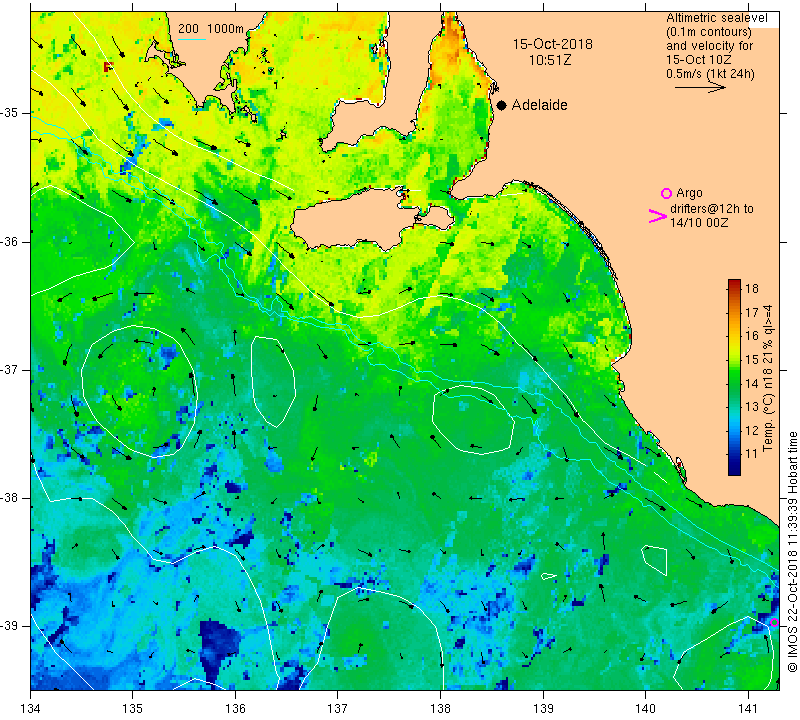Click the '15-Oct-2018' date label
This screenshot has height=720, width=800.
point(553,44)
